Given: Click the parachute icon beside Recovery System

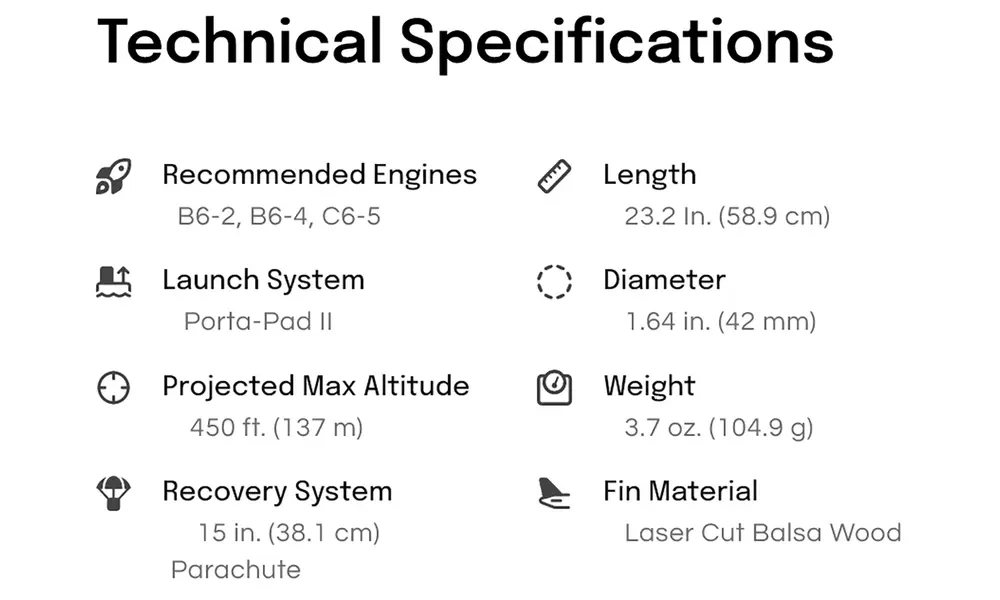Looking at the screenshot, I should pyautogui.click(x=114, y=493).
